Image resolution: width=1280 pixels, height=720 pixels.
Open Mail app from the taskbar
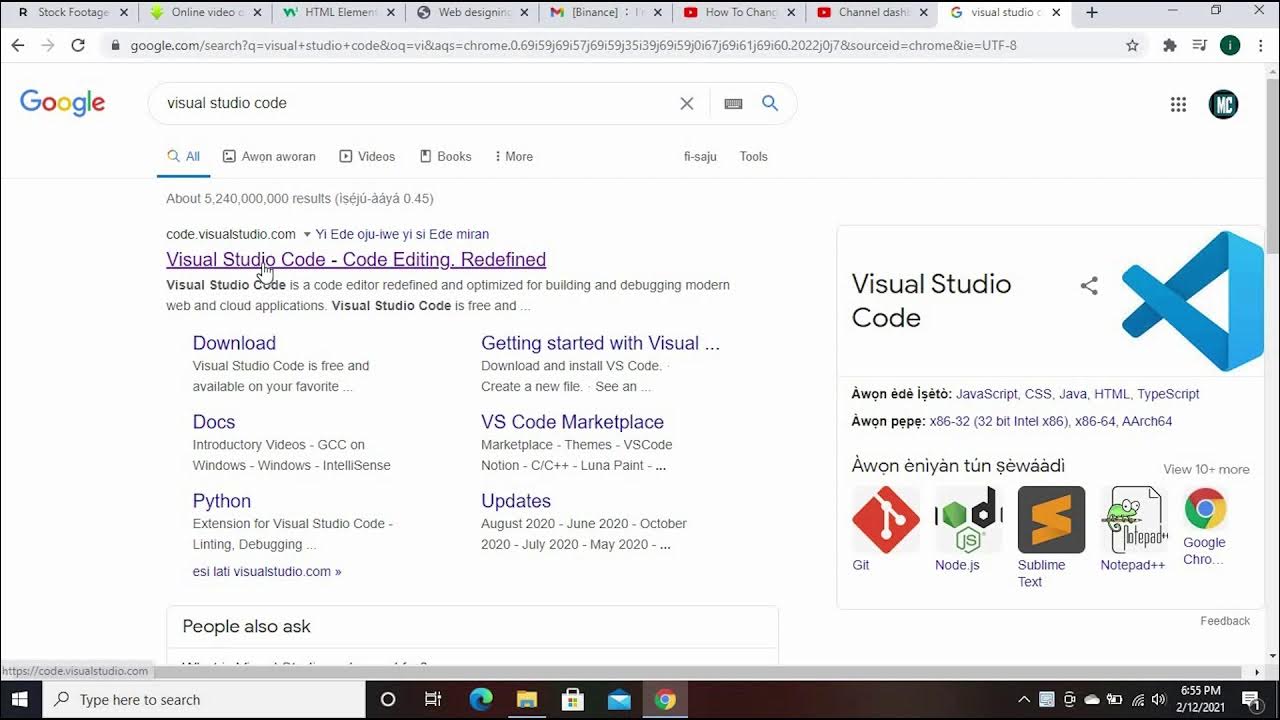click(x=619, y=699)
